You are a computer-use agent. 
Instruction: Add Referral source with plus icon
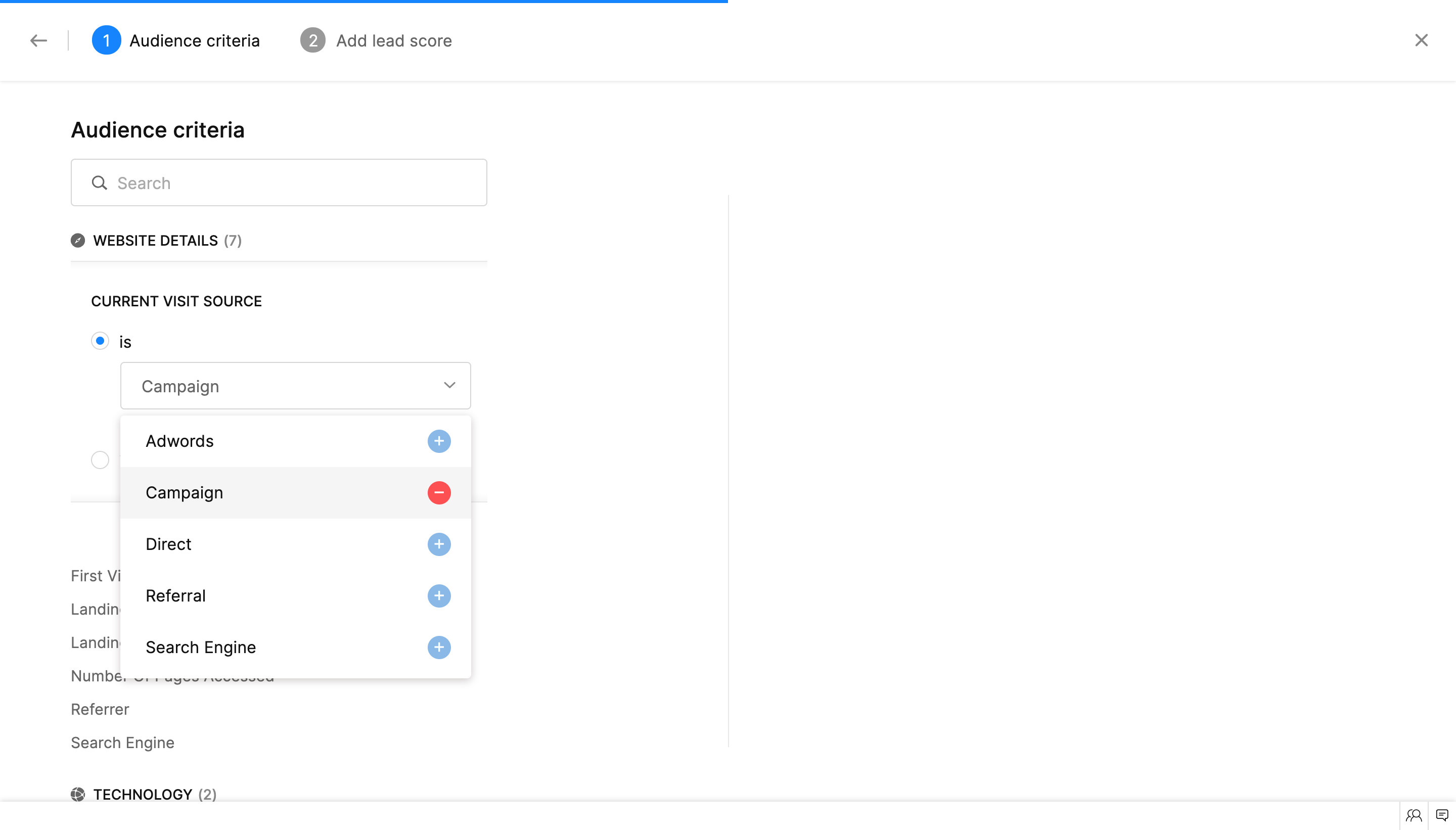point(438,595)
